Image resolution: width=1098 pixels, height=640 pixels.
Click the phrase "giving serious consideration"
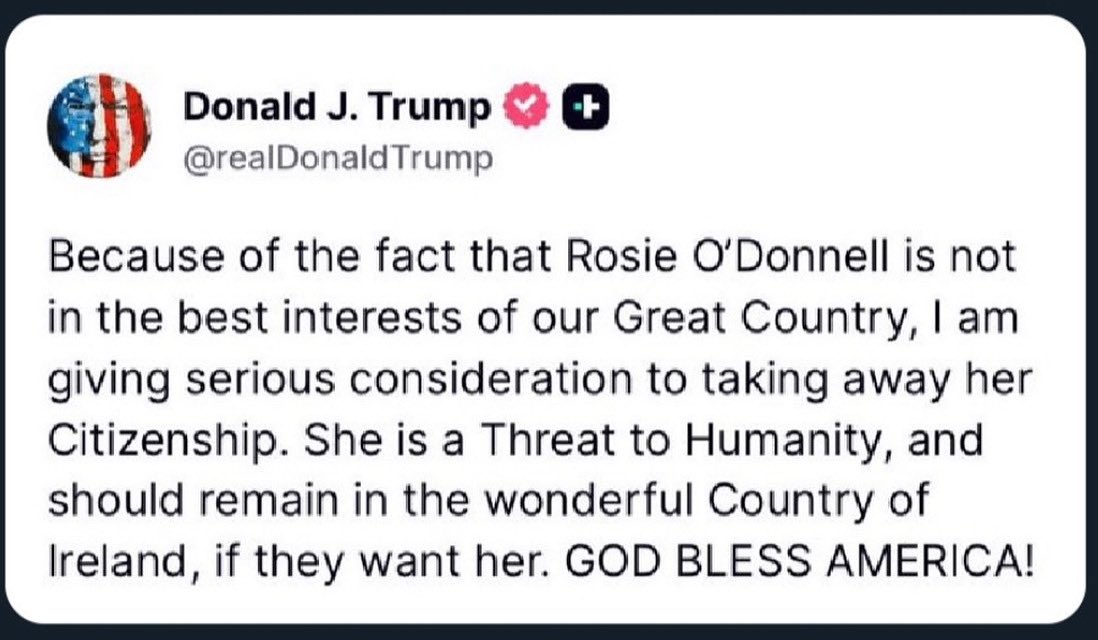340,381
